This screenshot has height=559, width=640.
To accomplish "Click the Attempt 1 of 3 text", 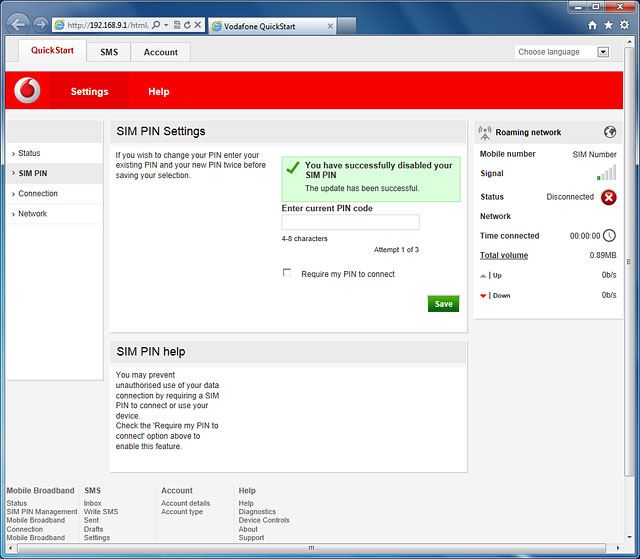I will [x=396, y=250].
